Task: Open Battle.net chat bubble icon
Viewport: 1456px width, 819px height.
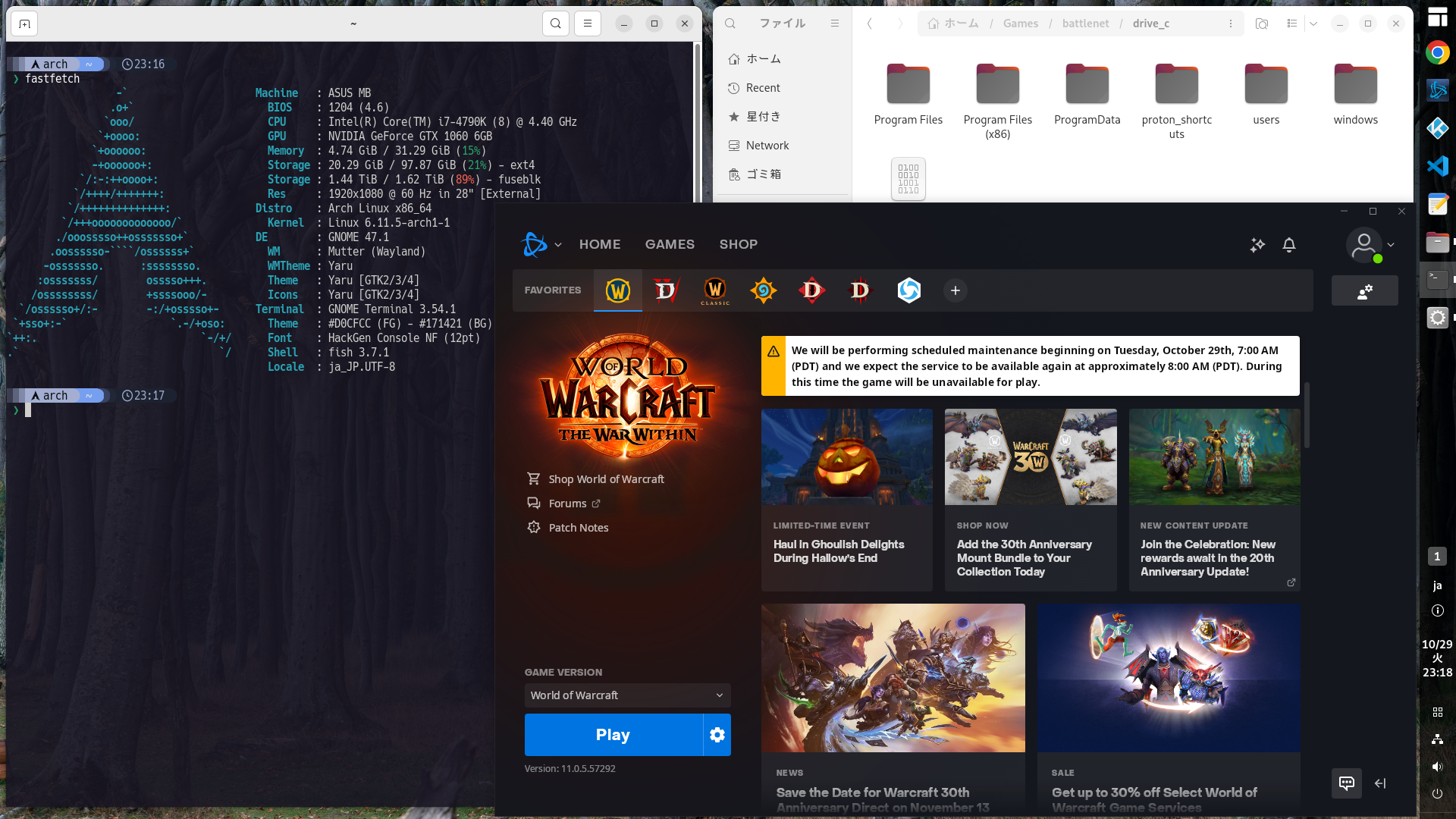Action: point(1347,783)
